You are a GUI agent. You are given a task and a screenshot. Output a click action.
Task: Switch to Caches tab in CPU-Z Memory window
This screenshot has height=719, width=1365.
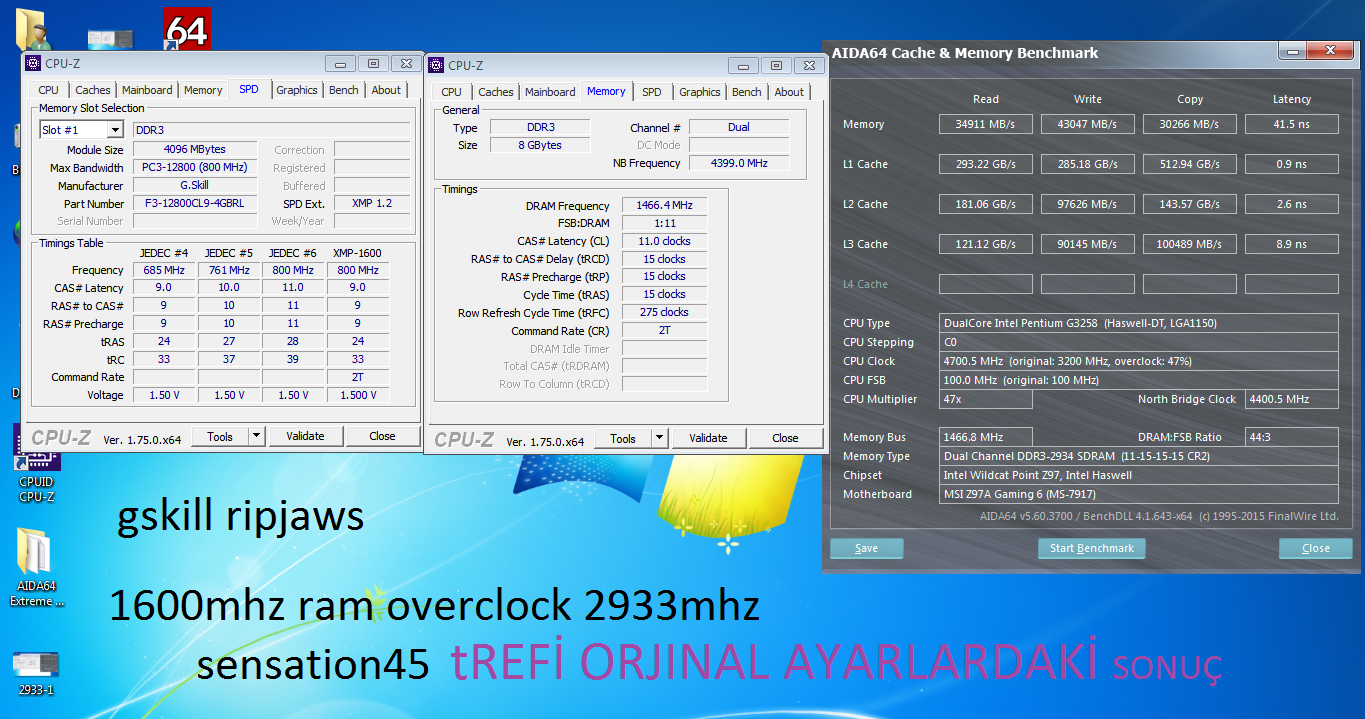[x=496, y=92]
